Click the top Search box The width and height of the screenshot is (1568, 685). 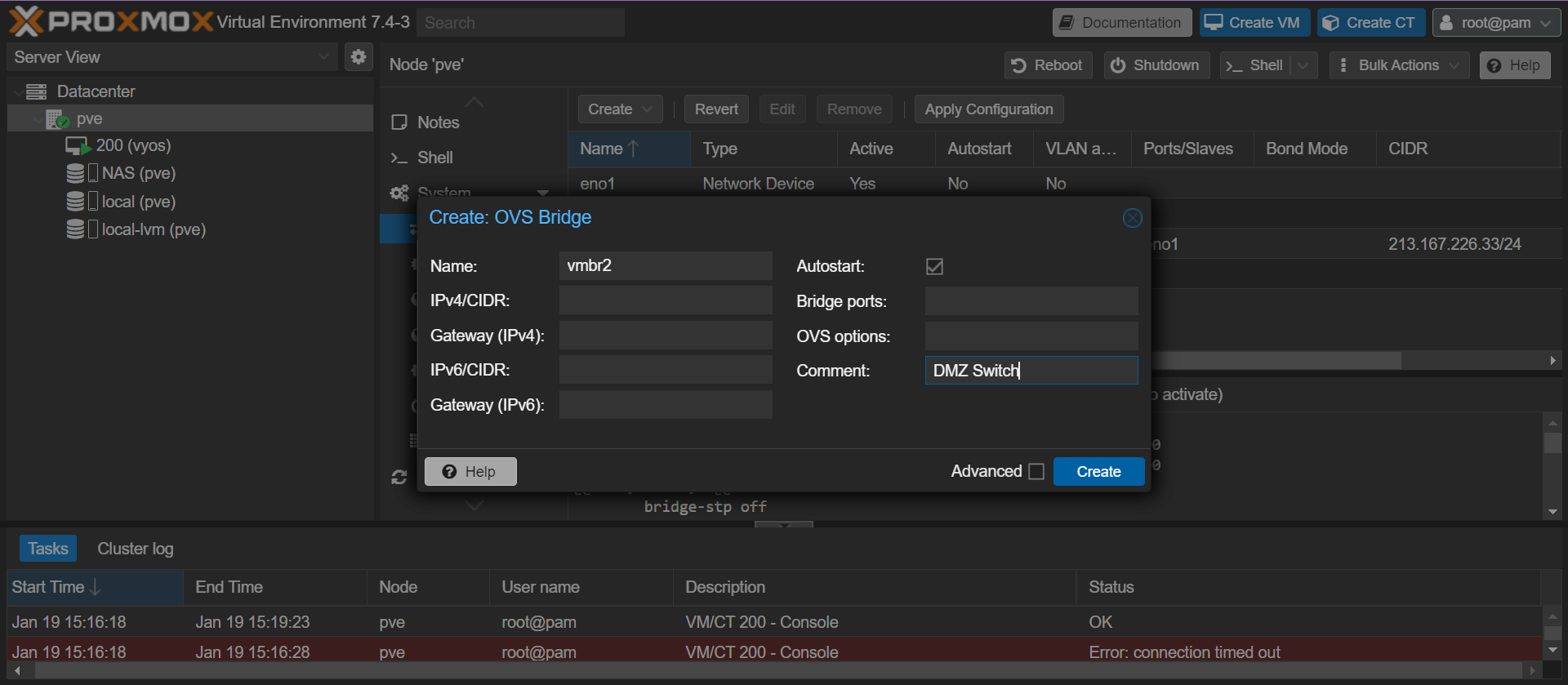pos(520,23)
